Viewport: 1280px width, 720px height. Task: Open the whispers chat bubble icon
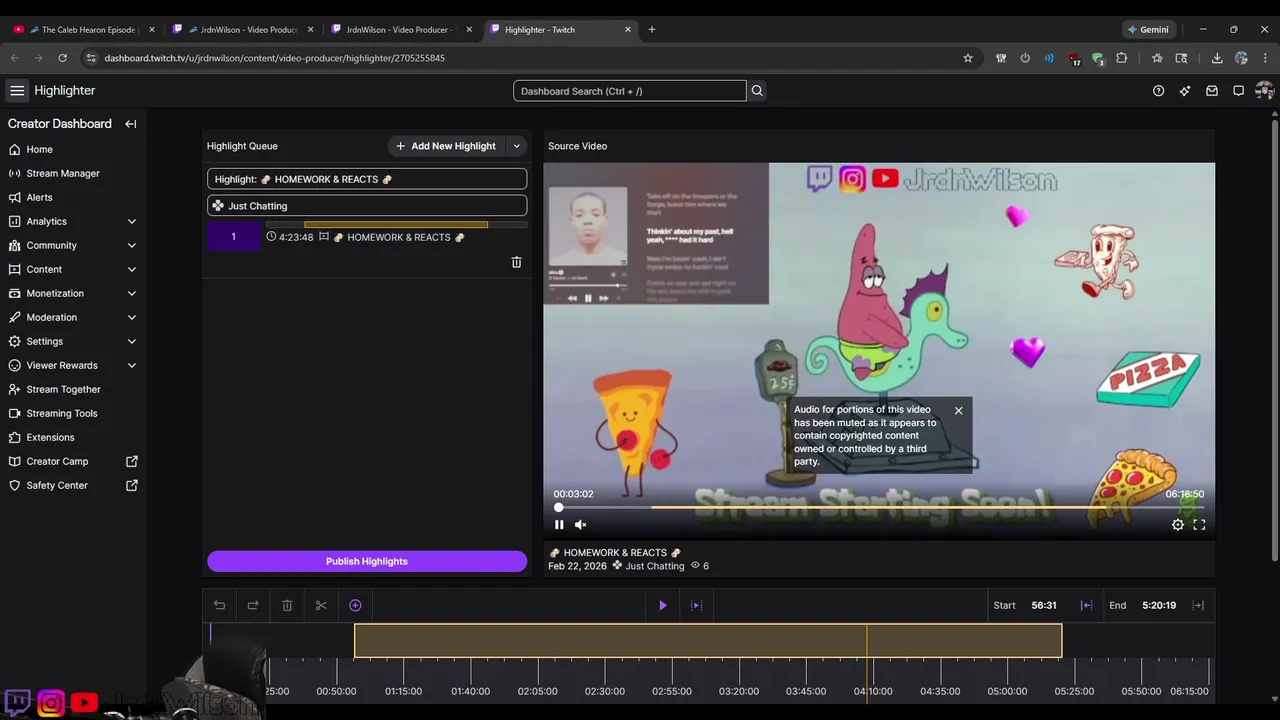coord(1238,91)
